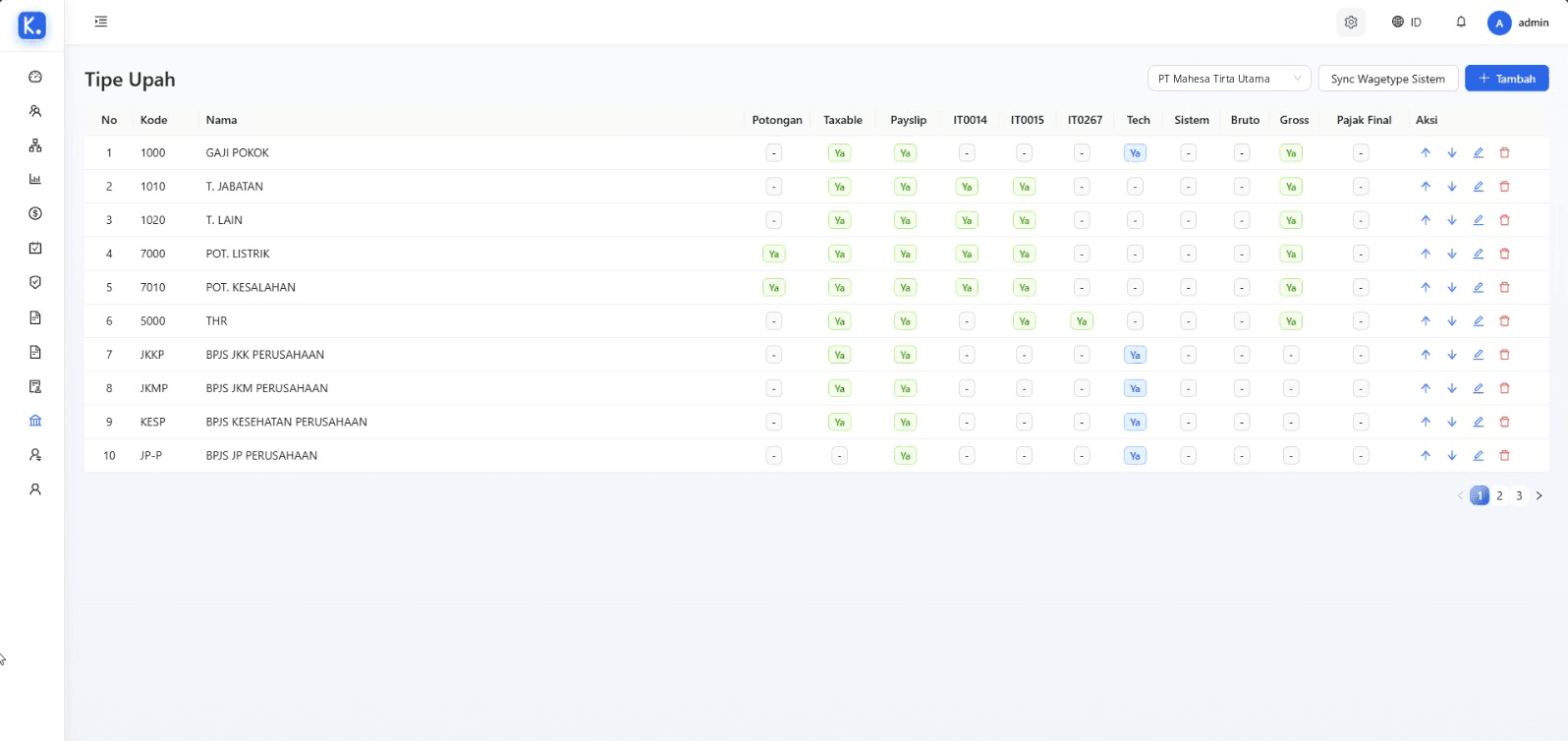
Task: Click the Tipe Upah page title
Action: point(130,80)
